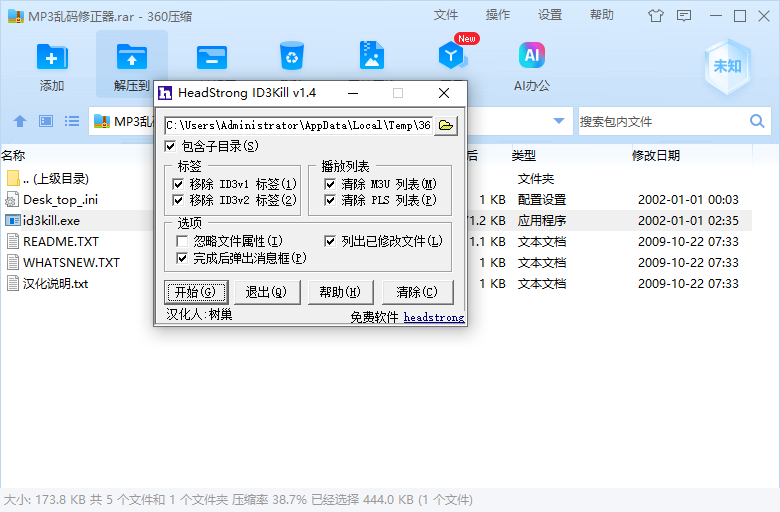Uncheck 移除 ID3v1 标签(1)
Image resolution: width=780 pixels, height=512 pixels.
coord(178,184)
